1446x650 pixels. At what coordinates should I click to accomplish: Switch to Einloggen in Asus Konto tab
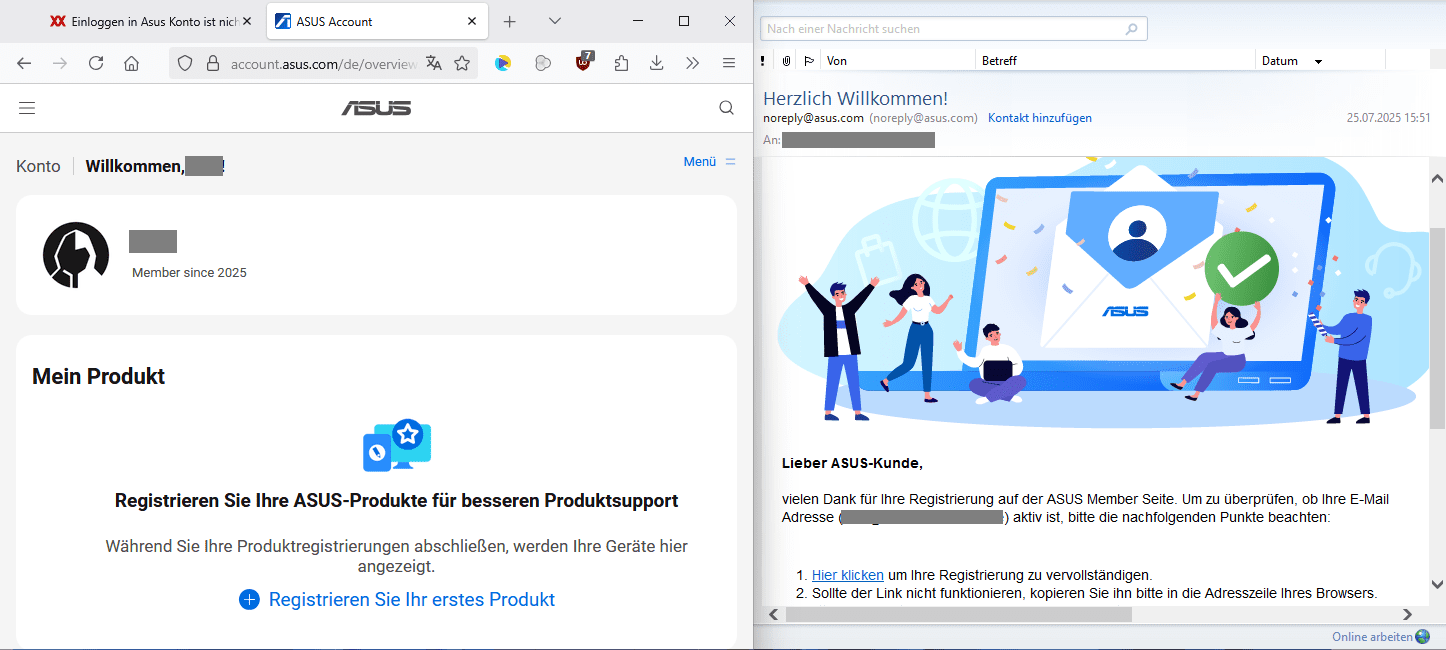pyautogui.click(x=150, y=21)
